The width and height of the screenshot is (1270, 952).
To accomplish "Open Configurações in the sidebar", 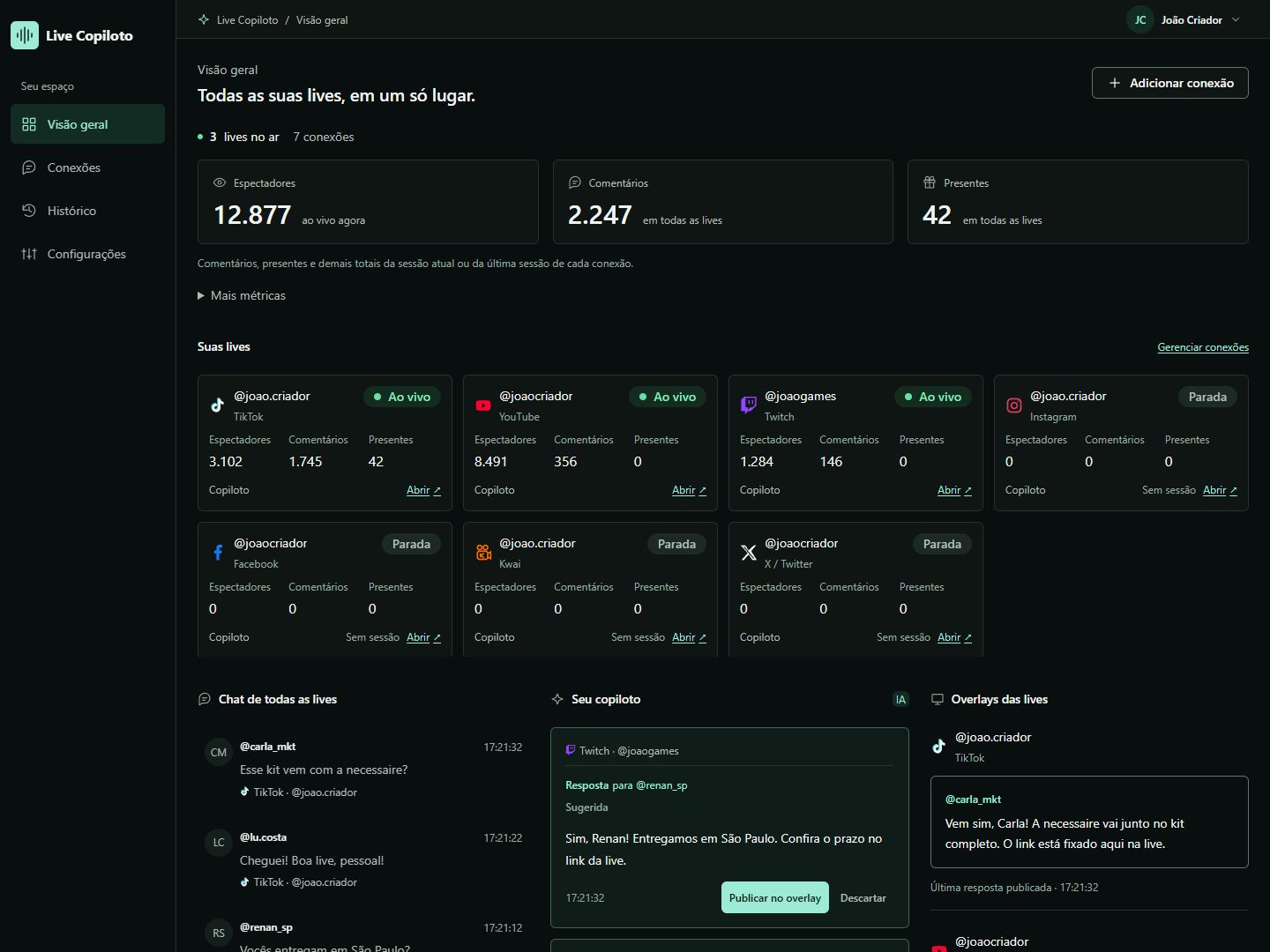I will (x=87, y=254).
